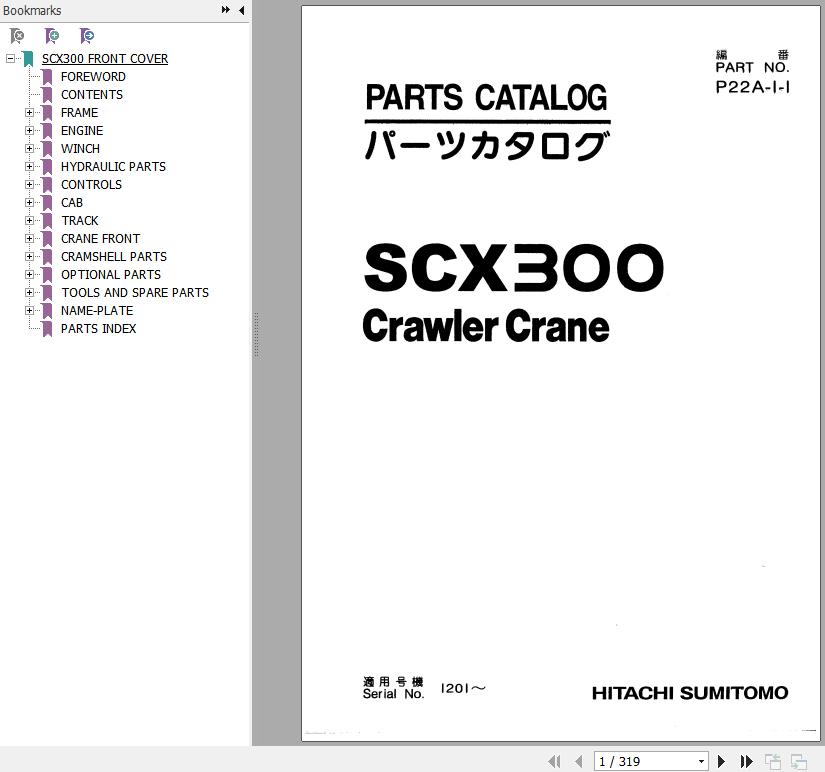Click the PARTS CATALOG heading on the page
Screen dimensions: 825x772
(487, 97)
